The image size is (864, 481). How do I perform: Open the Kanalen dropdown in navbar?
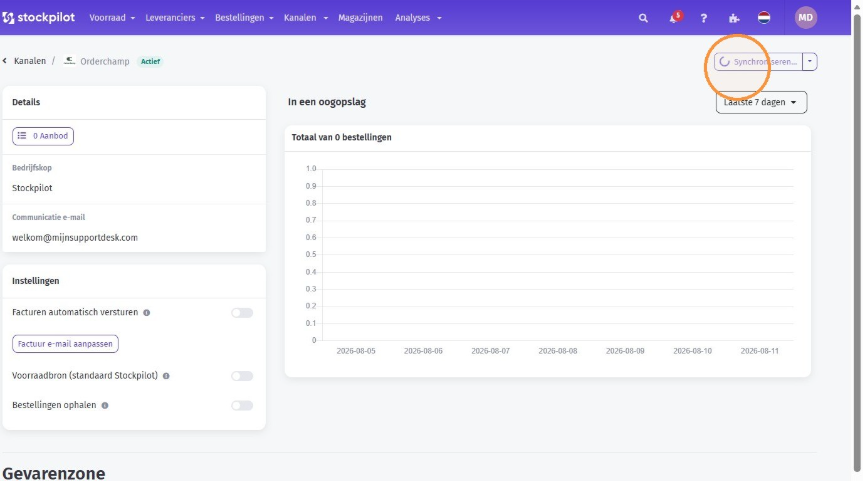pyautogui.click(x=306, y=18)
